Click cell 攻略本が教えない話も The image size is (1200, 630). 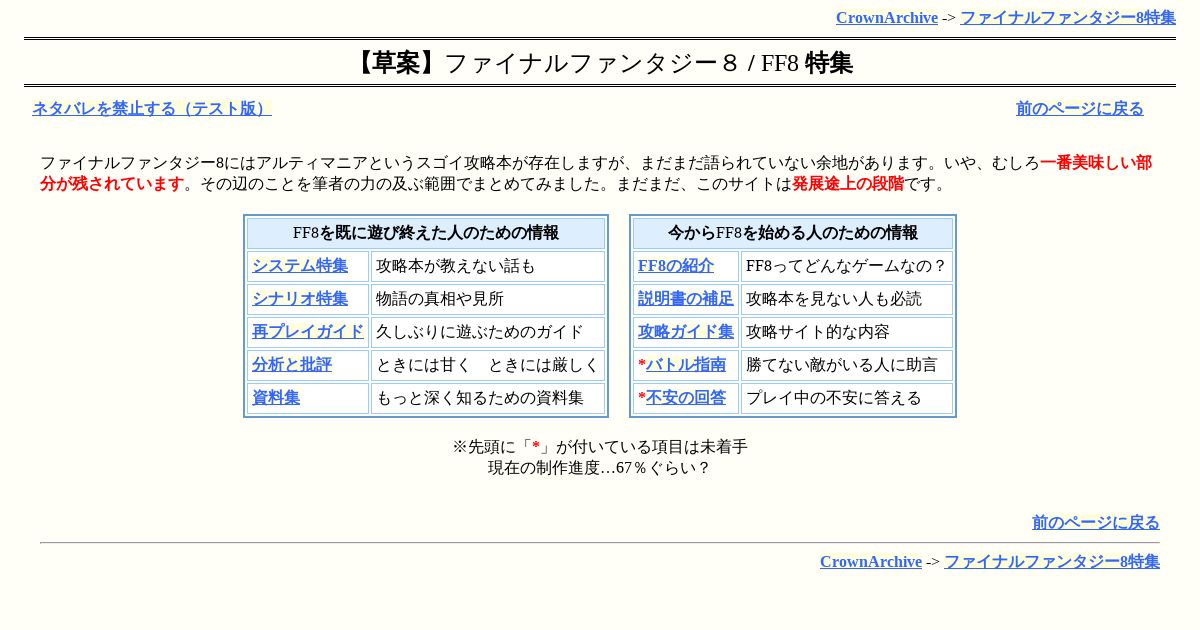488,266
